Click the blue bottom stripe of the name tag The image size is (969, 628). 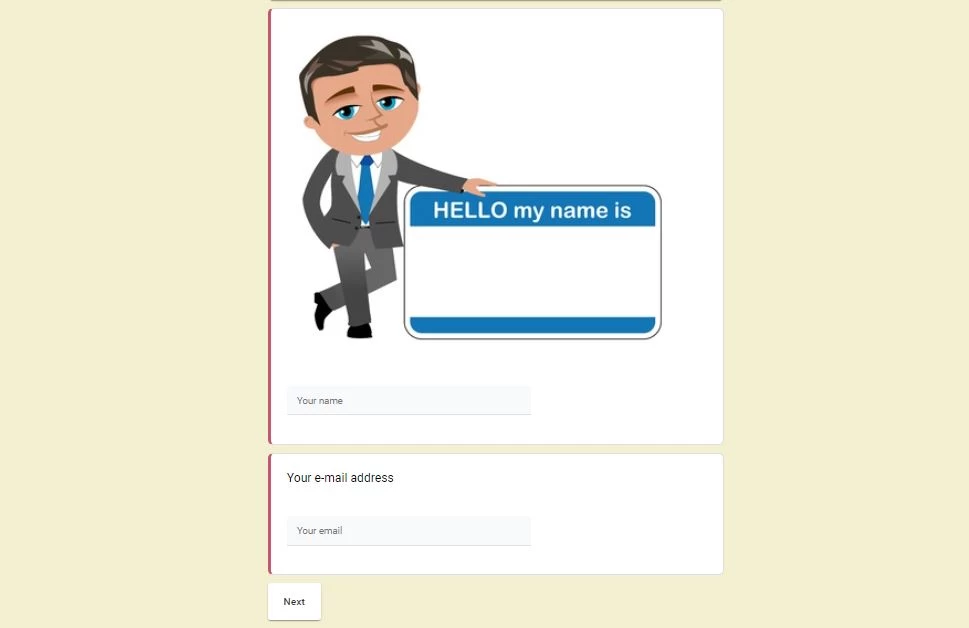click(x=532, y=325)
